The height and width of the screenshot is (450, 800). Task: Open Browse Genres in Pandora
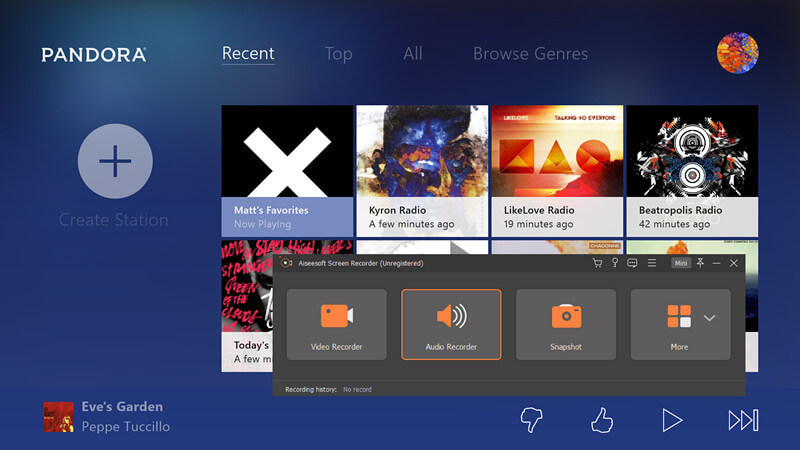point(530,54)
